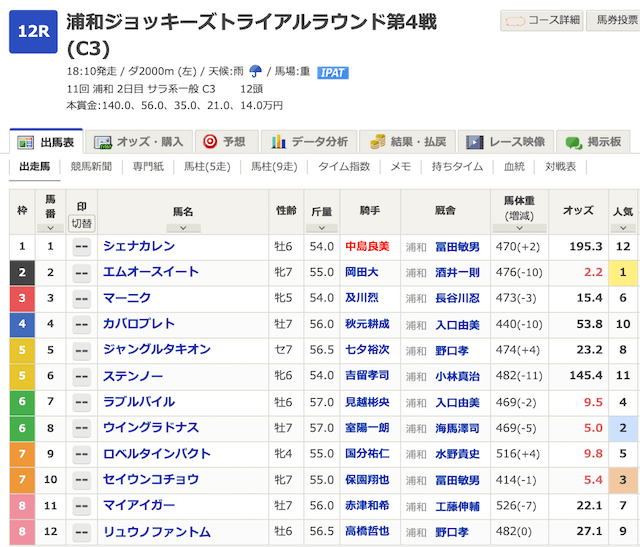Open the データ分析 tab
The height and width of the screenshot is (547, 640).
(x=309, y=142)
